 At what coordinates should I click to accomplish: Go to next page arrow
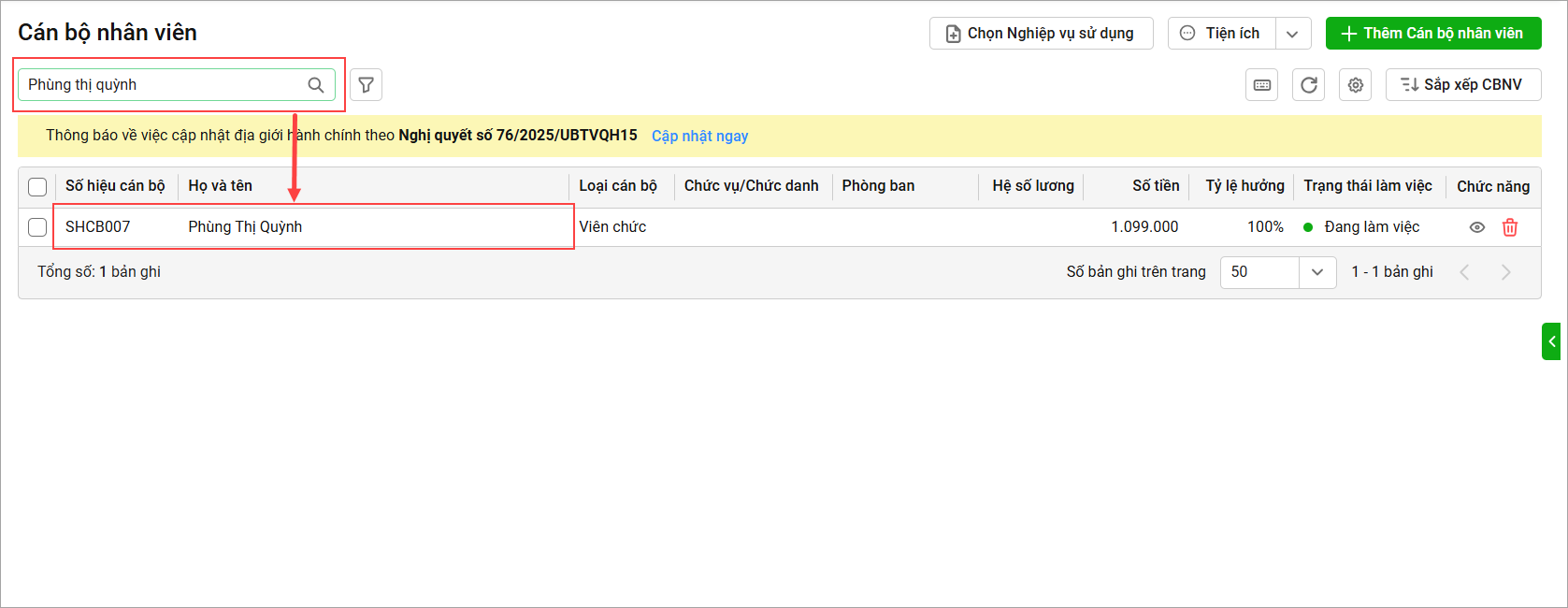tap(1505, 272)
